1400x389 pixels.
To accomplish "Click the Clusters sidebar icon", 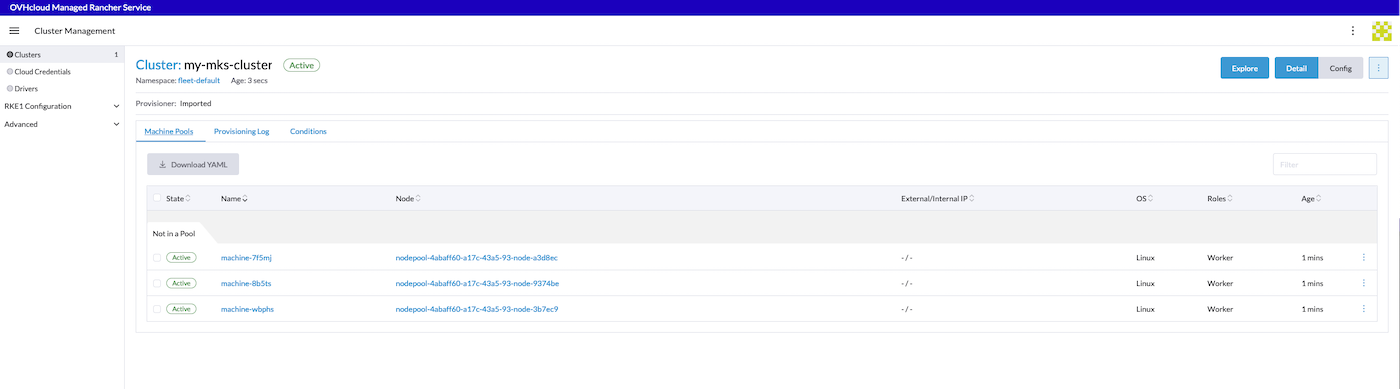I will (10, 55).
